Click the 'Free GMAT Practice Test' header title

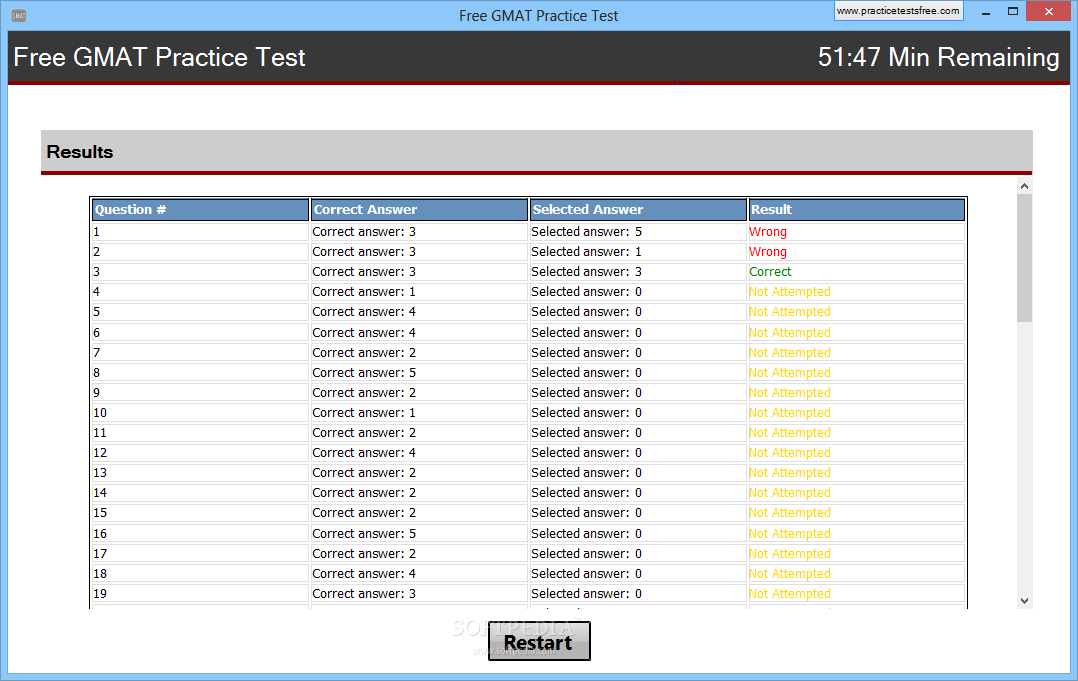tap(159, 57)
